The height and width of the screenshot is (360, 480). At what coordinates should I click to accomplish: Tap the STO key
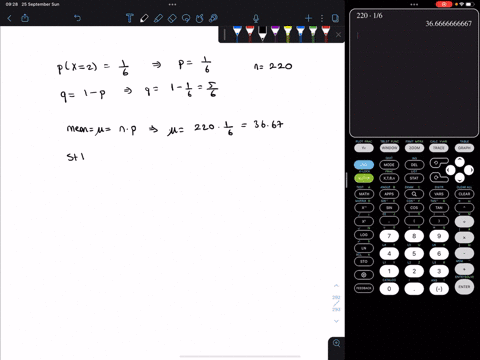pos(364,262)
